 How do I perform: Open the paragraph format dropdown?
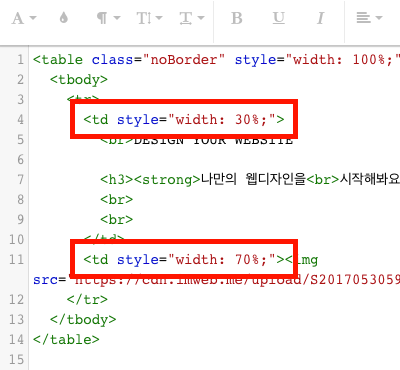point(108,18)
